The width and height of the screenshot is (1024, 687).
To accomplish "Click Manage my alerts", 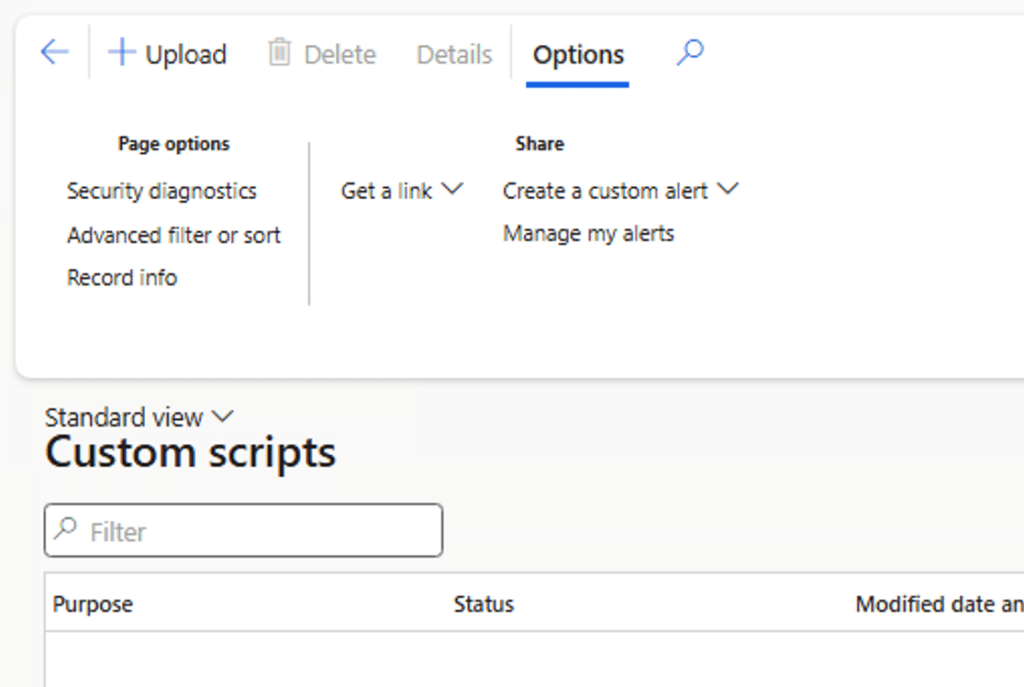I will click(588, 234).
